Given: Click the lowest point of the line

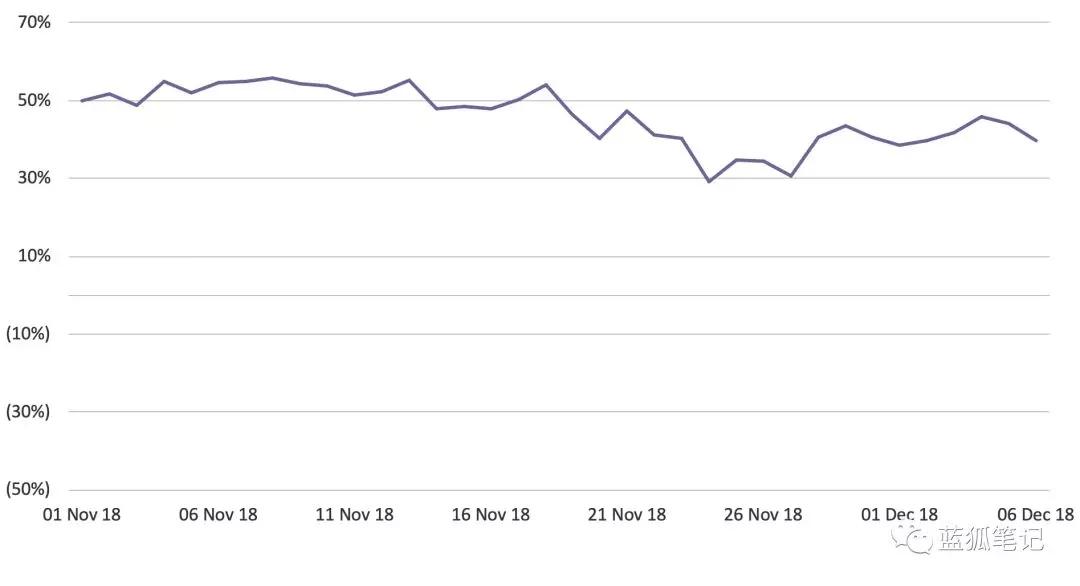Looking at the screenshot, I should [x=709, y=182].
